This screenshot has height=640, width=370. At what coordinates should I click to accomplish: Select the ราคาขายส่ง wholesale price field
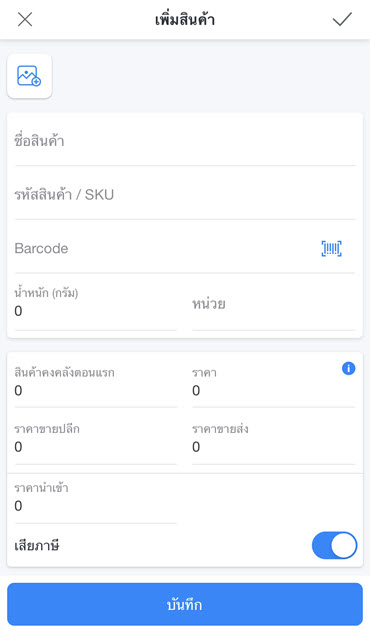[x=273, y=439]
